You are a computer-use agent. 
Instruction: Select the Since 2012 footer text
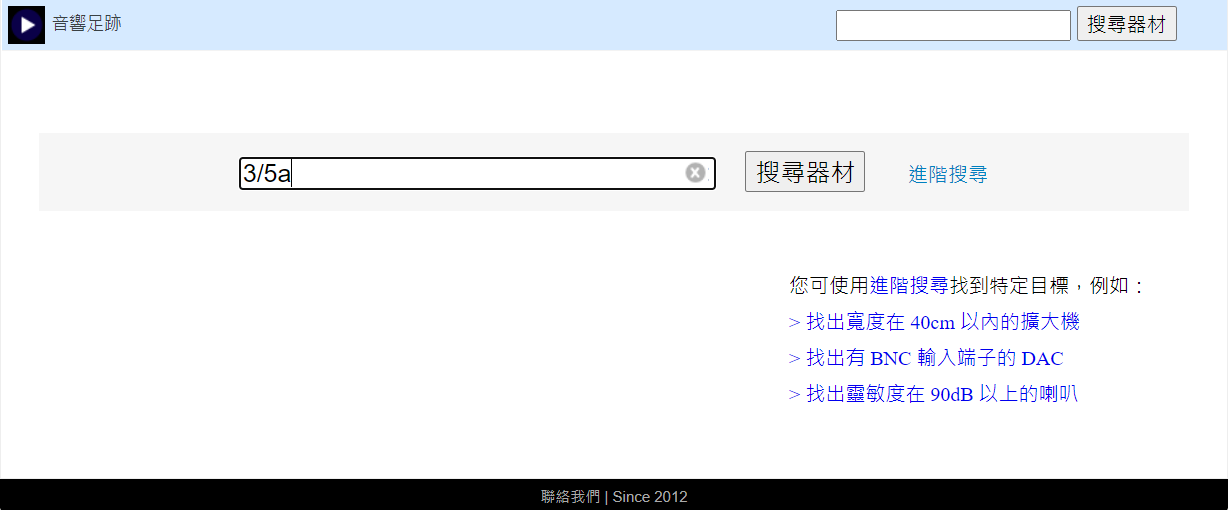tap(650, 497)
